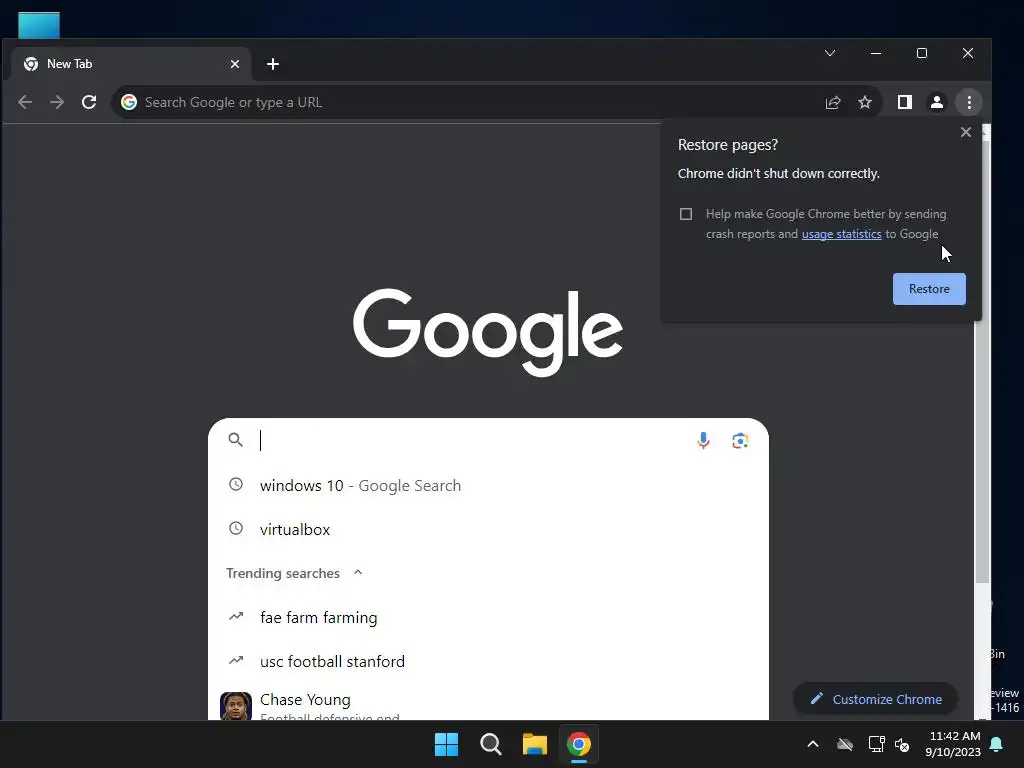Click the muted volume tray icon
Image resolution: width=1024 pixels, height=768 pixels.
(902, 744)
